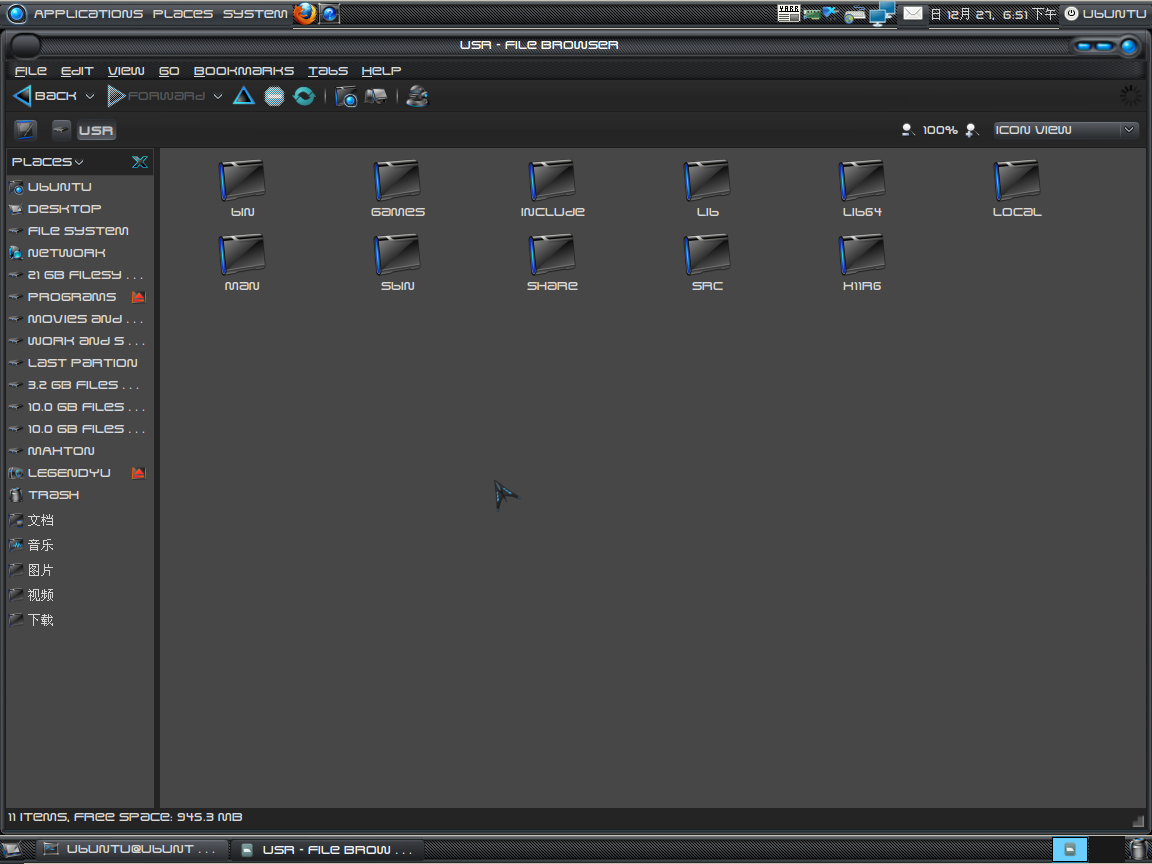This screenshot has height=864, width=1152.
Task: Go up to the parent folder
Action: (244, 96)
